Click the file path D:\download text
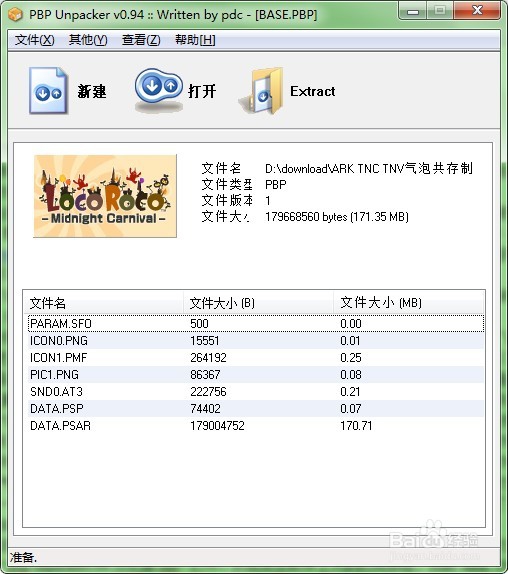 (x=369, y=168)
